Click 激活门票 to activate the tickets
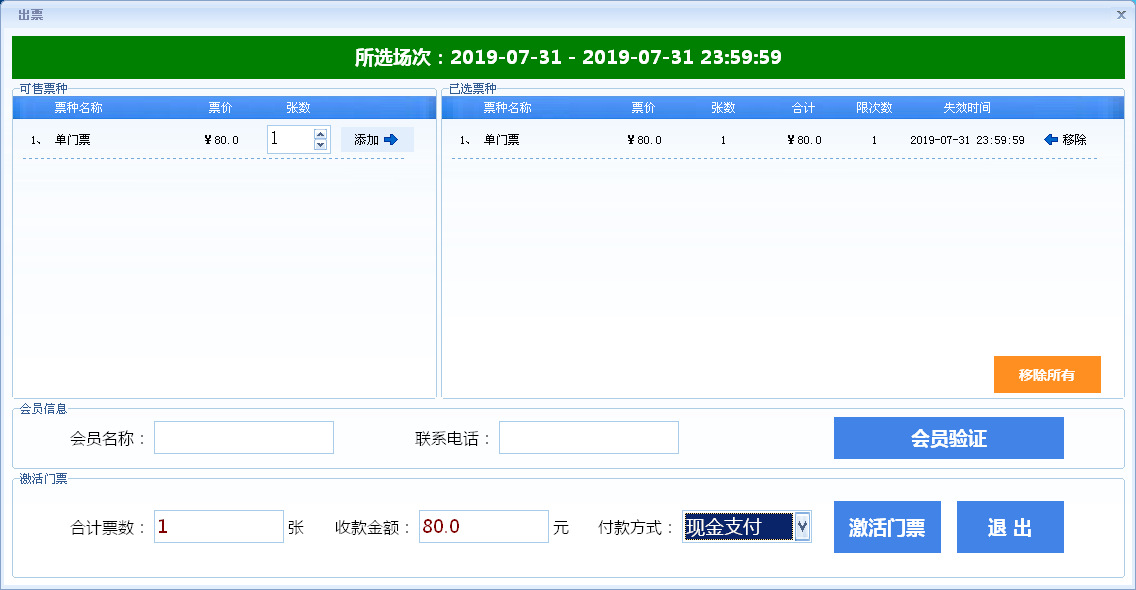 coord(886,526)
